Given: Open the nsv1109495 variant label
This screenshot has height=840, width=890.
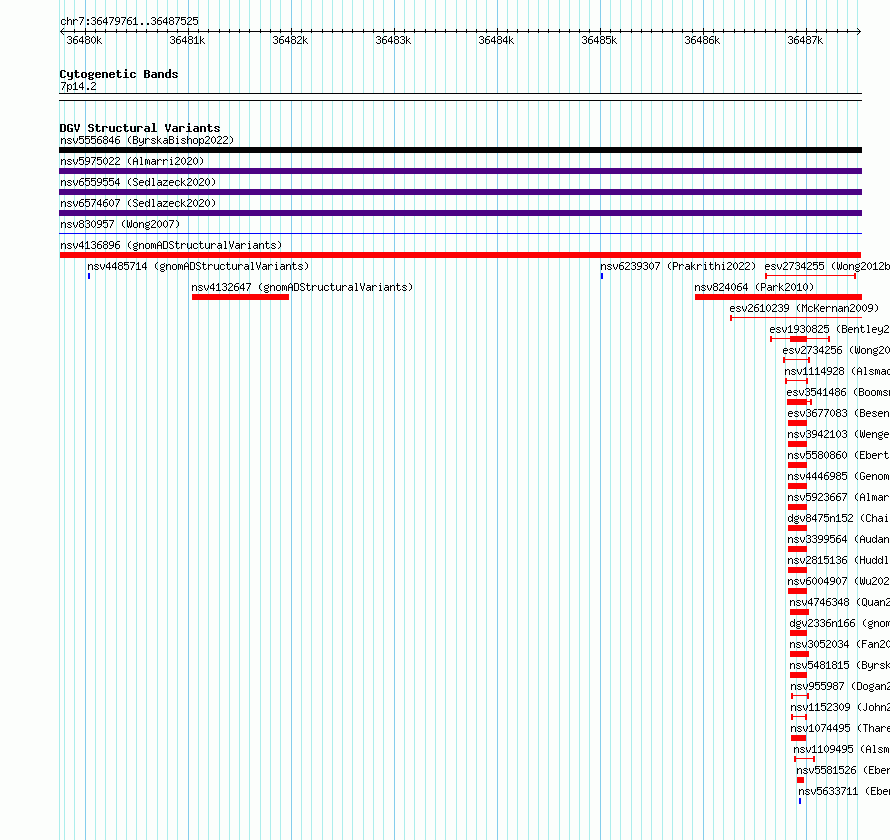Looking at the screenshot, I should (842, 749).
